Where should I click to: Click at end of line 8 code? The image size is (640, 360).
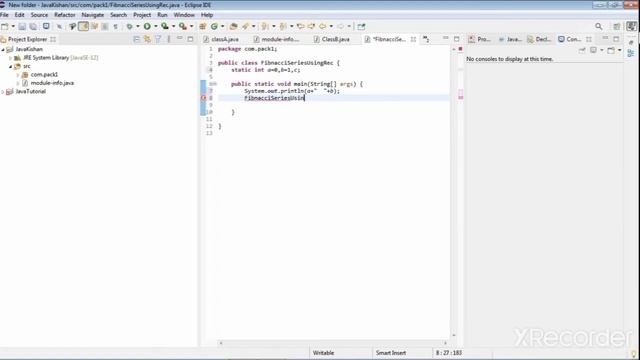(x=305, y=98)
